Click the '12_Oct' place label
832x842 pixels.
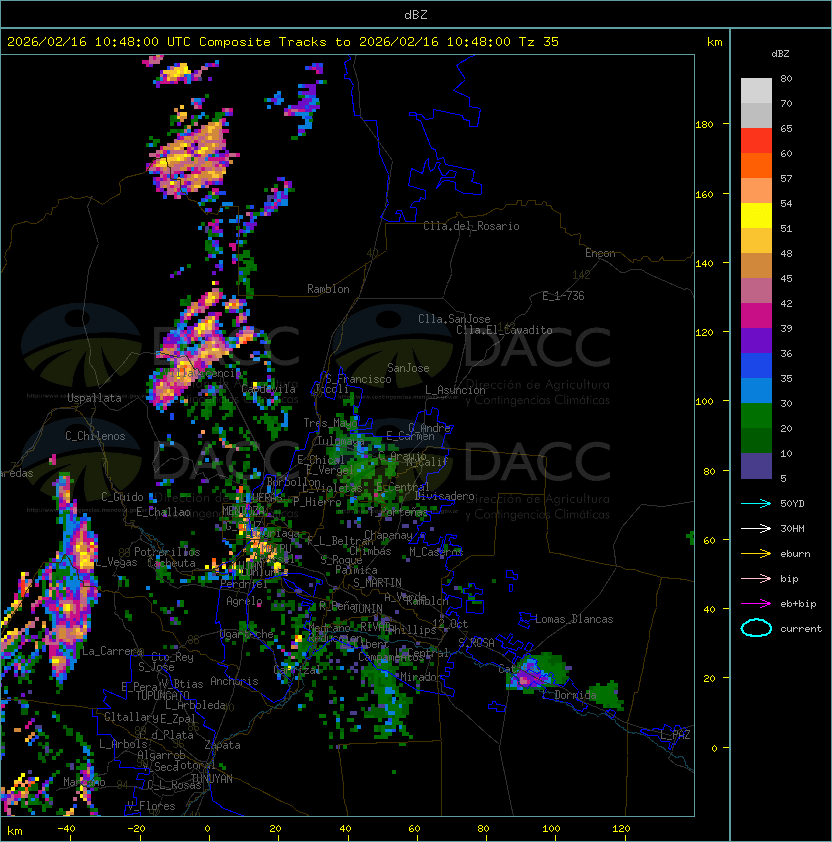(x=450, y=624)
